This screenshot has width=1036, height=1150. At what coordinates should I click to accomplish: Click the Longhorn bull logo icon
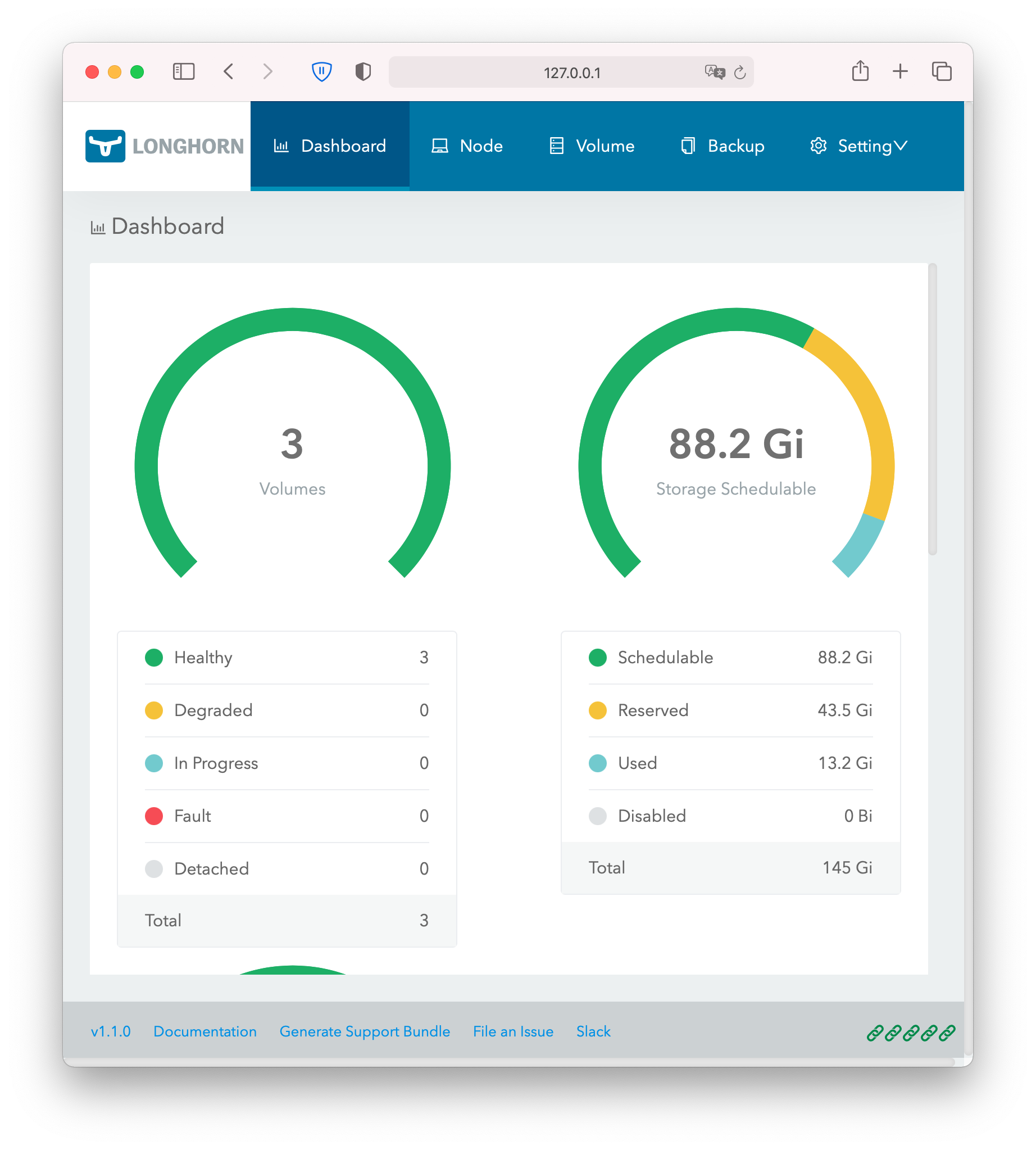105,146
